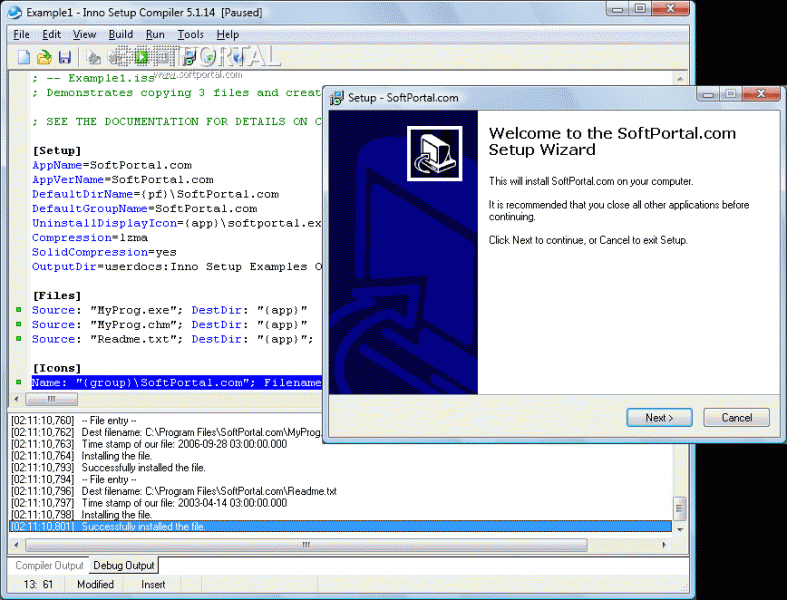Click the Compile toolbar icon

pyautogui.click(x=94, y=58)
